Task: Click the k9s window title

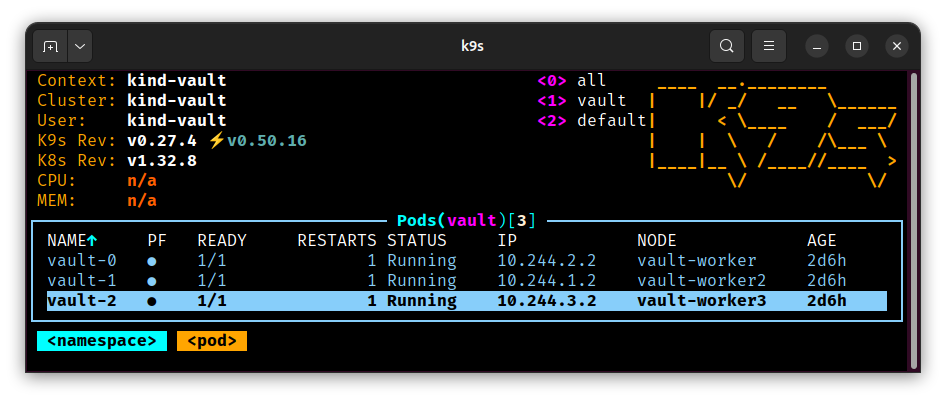Action: [x=472, y=46]
